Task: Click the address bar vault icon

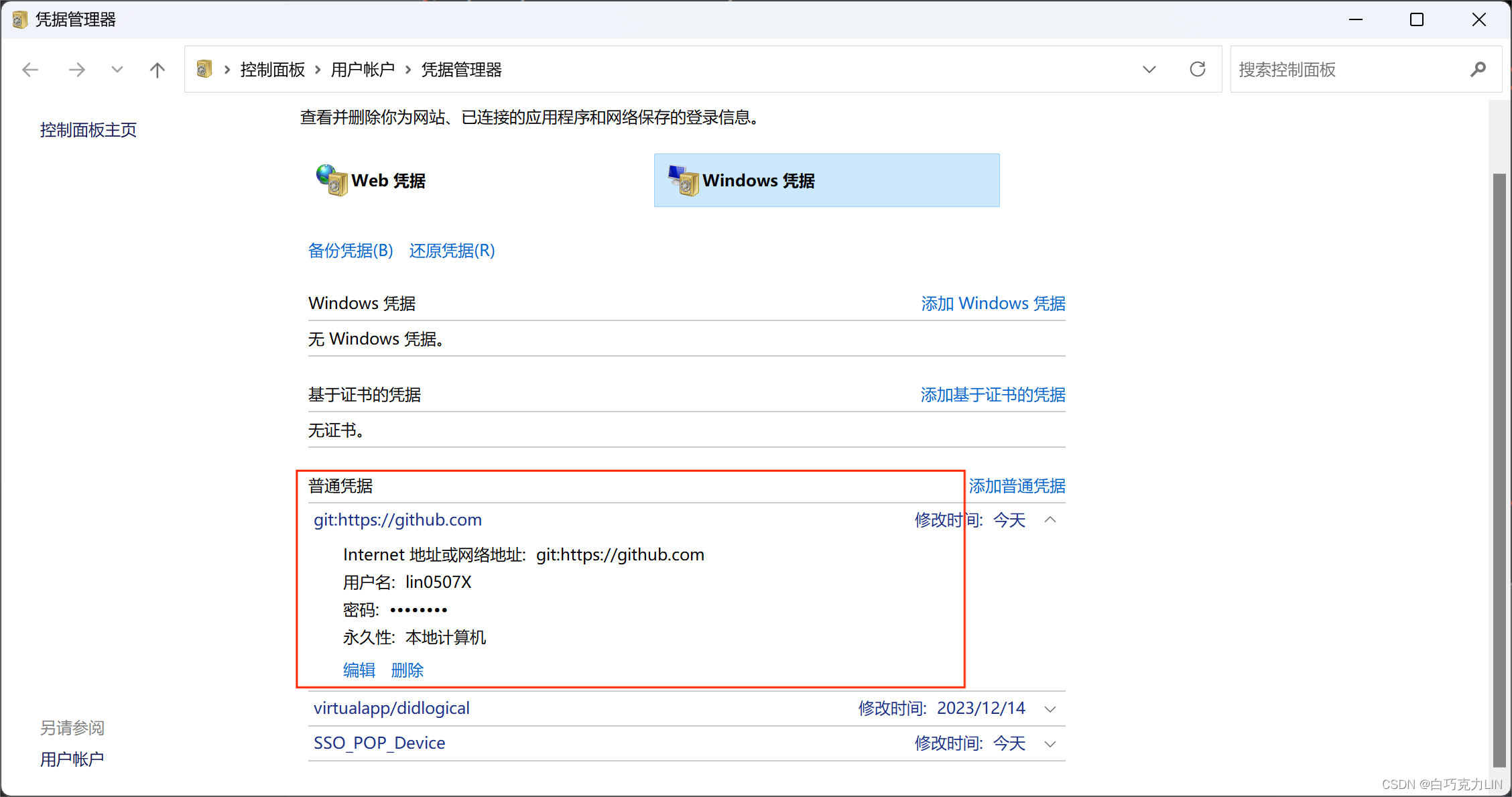Action: [204, 69]
